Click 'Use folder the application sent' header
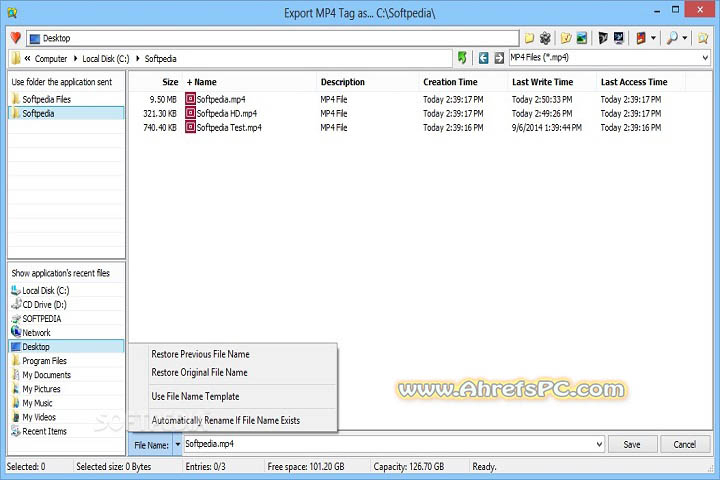The height and width of the screenshot is (480, 720). (x=62, y=82)
